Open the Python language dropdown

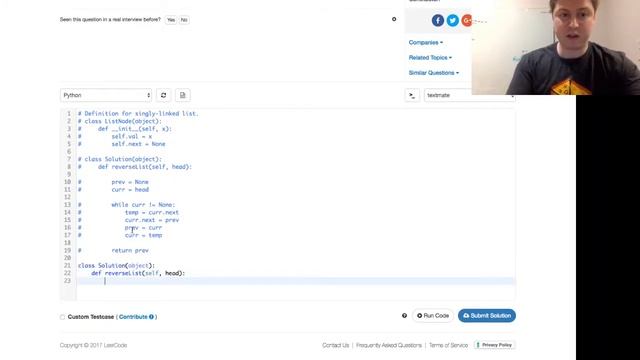click(106, 95)
